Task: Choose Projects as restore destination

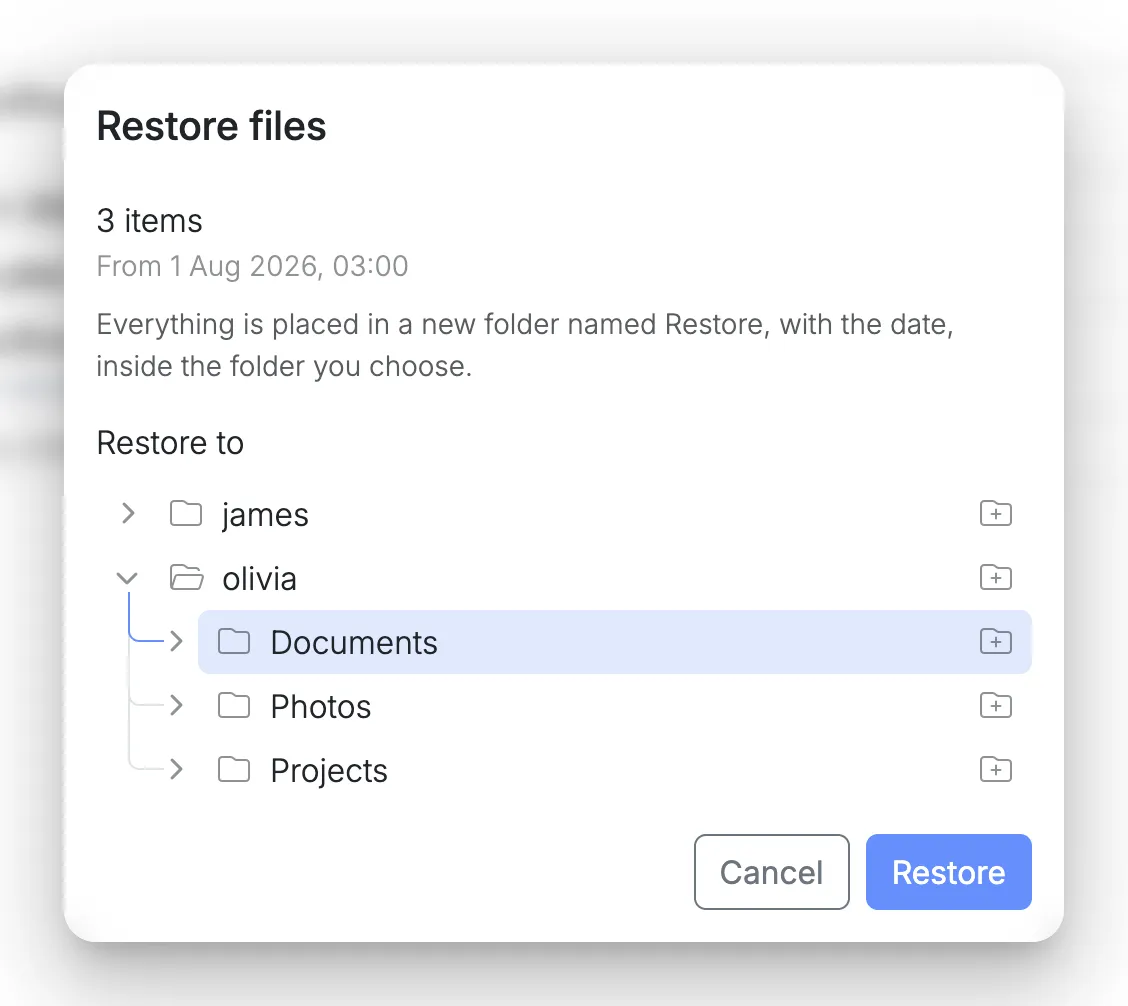Action: tap(615, 770)
